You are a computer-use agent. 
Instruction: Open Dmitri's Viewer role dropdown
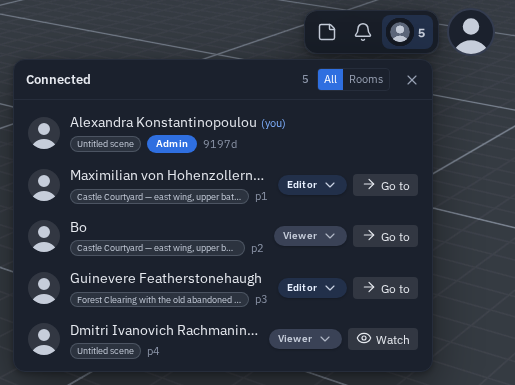point(305,339)
